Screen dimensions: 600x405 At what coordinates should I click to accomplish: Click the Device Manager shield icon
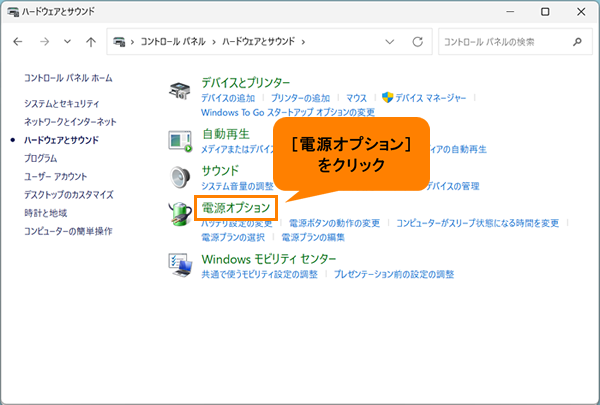(387, 98)
